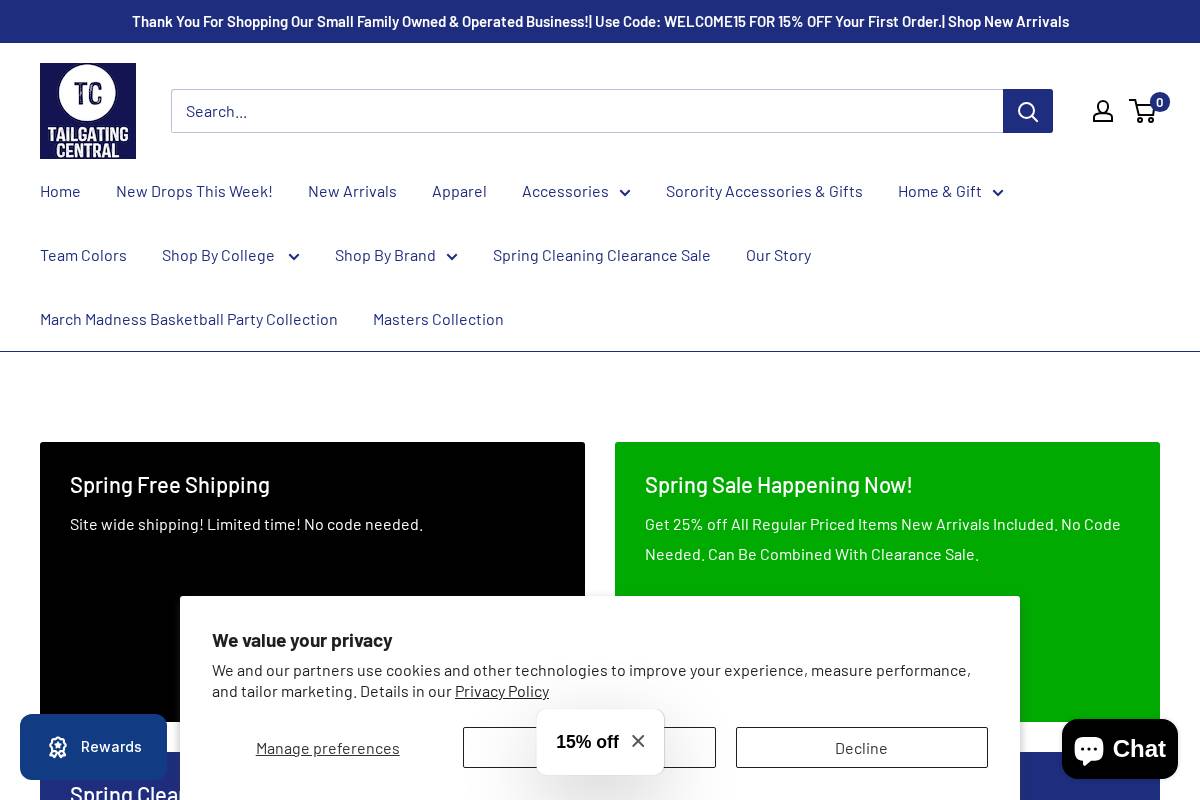Go to the Home menu item
This screenshot has width=1200, height=800.
(60, 191)
